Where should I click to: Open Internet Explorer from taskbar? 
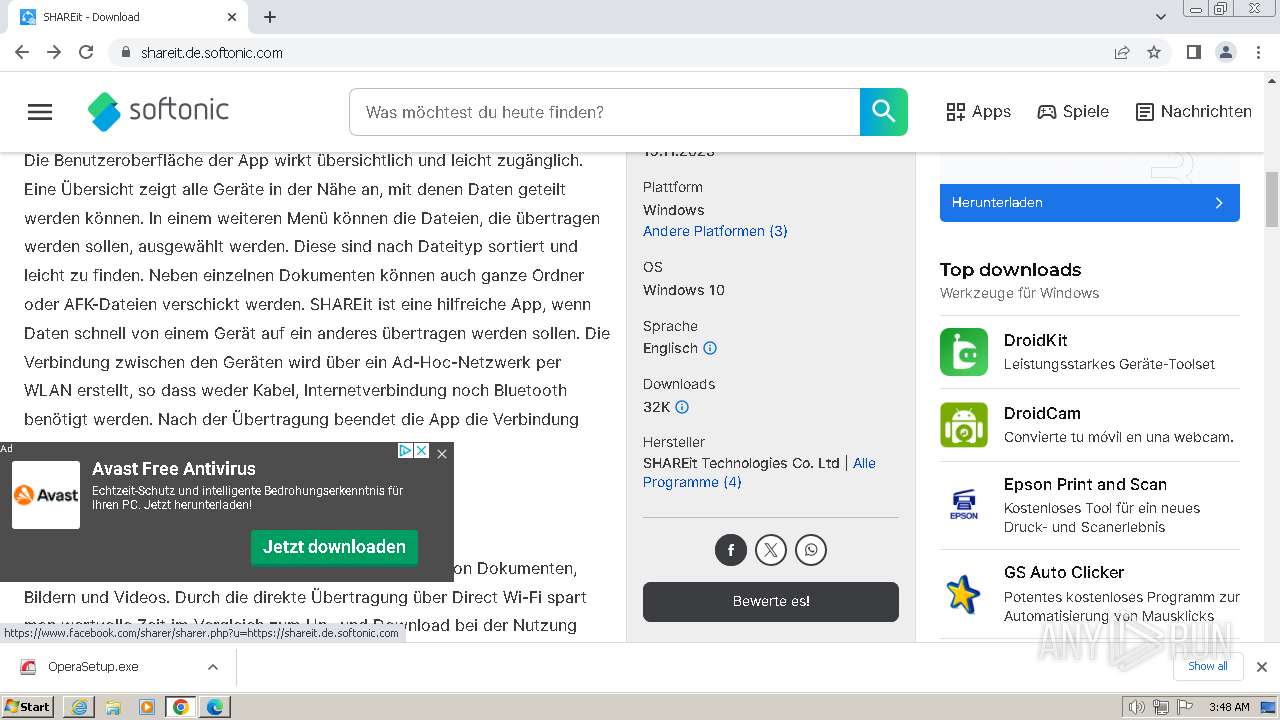point(79,707)
